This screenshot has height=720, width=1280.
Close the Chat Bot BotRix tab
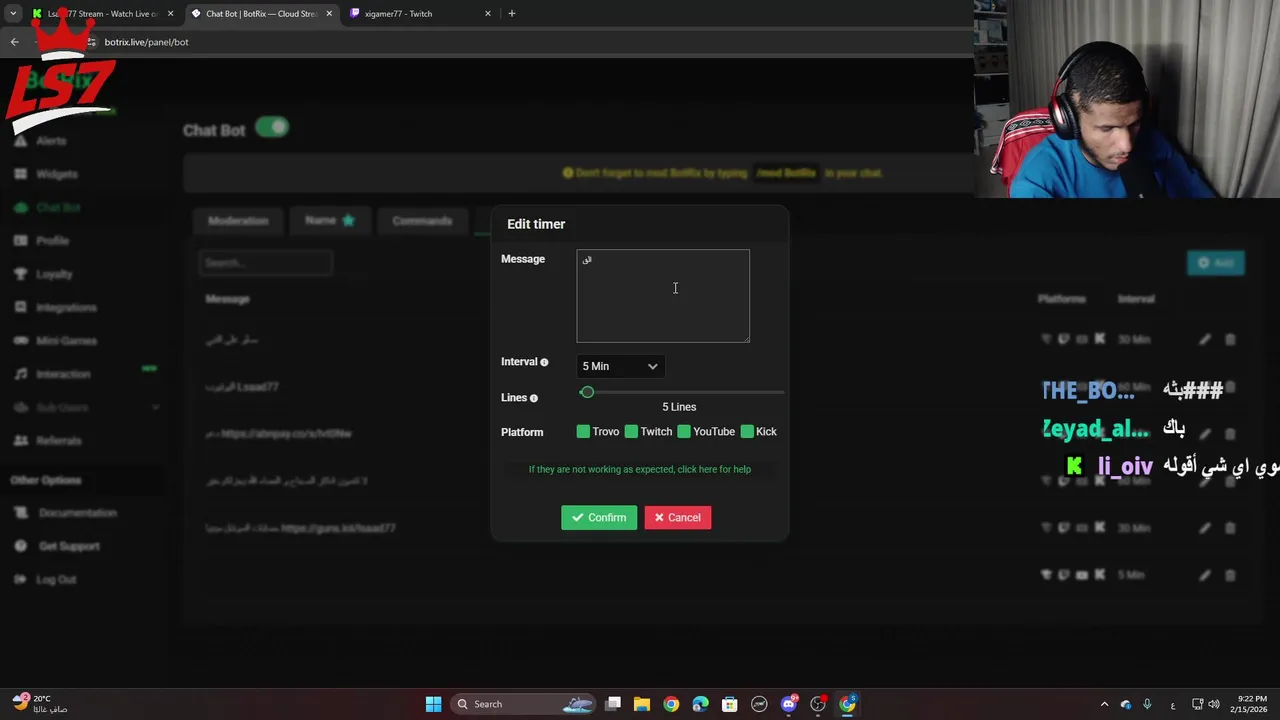[329, 14]
